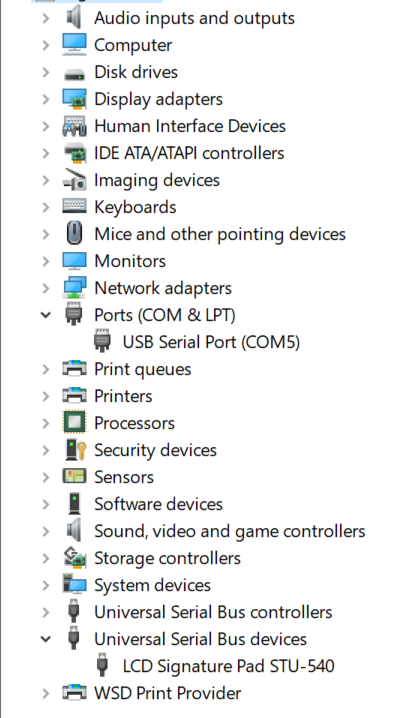The image size is (394, 718).
Task: Select the Human Interface Devices label
Action: click(190, 126)
